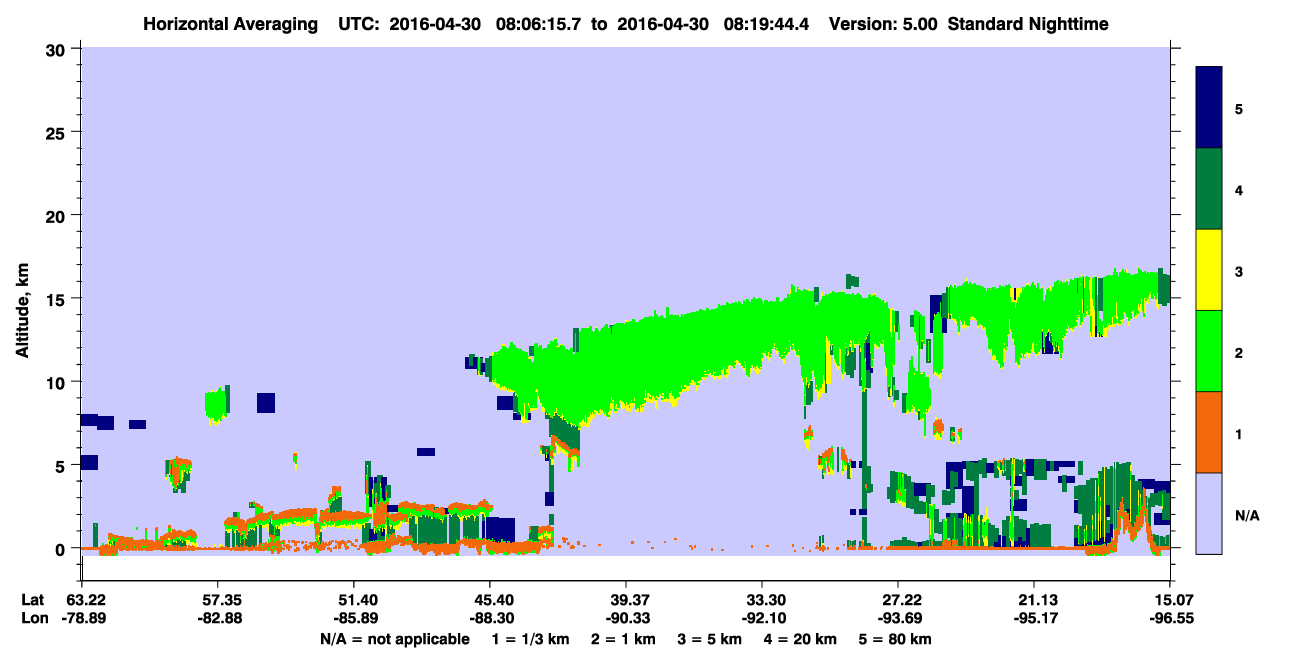Screen dimensions: 1300x667
Task: Click the y-axis tick label 25
Action: pos(57,132)
